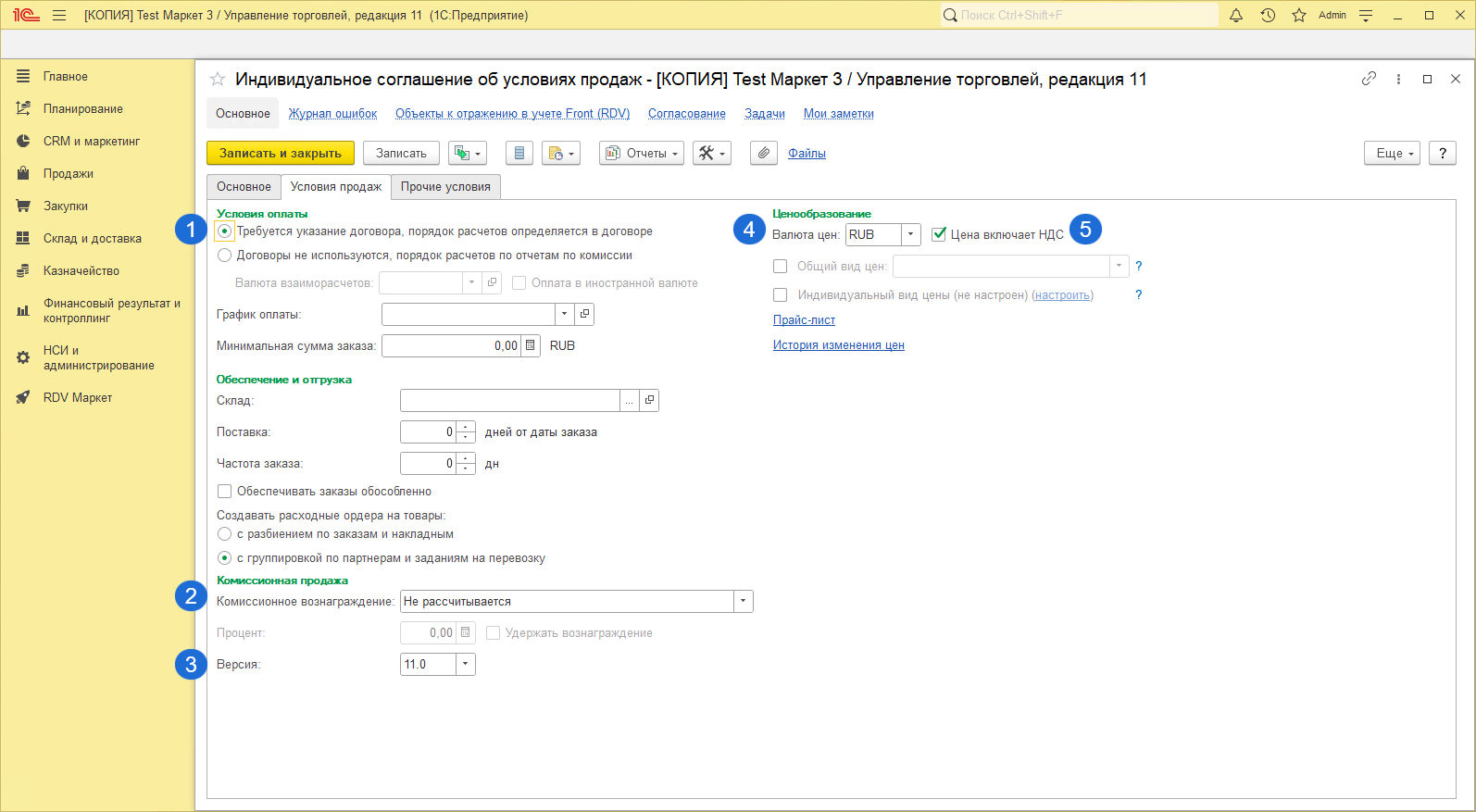Expand the Валюта цен dropdown
Screen dimensions: 1476x812
click(910, 234)
